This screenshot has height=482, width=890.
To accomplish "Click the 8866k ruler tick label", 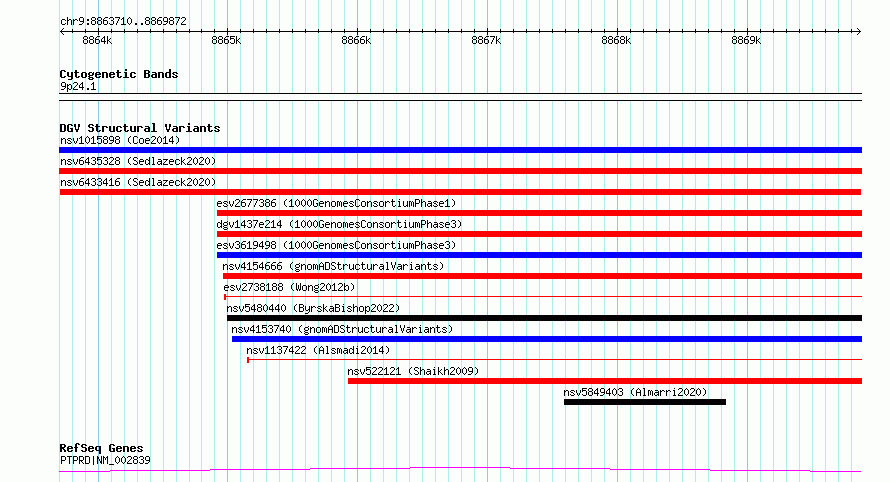I will 356,40.
